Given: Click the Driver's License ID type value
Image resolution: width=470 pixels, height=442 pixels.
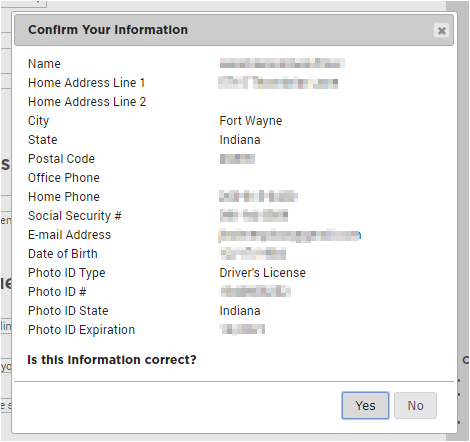Looking at the screenshot, I should tap(262, 273).
